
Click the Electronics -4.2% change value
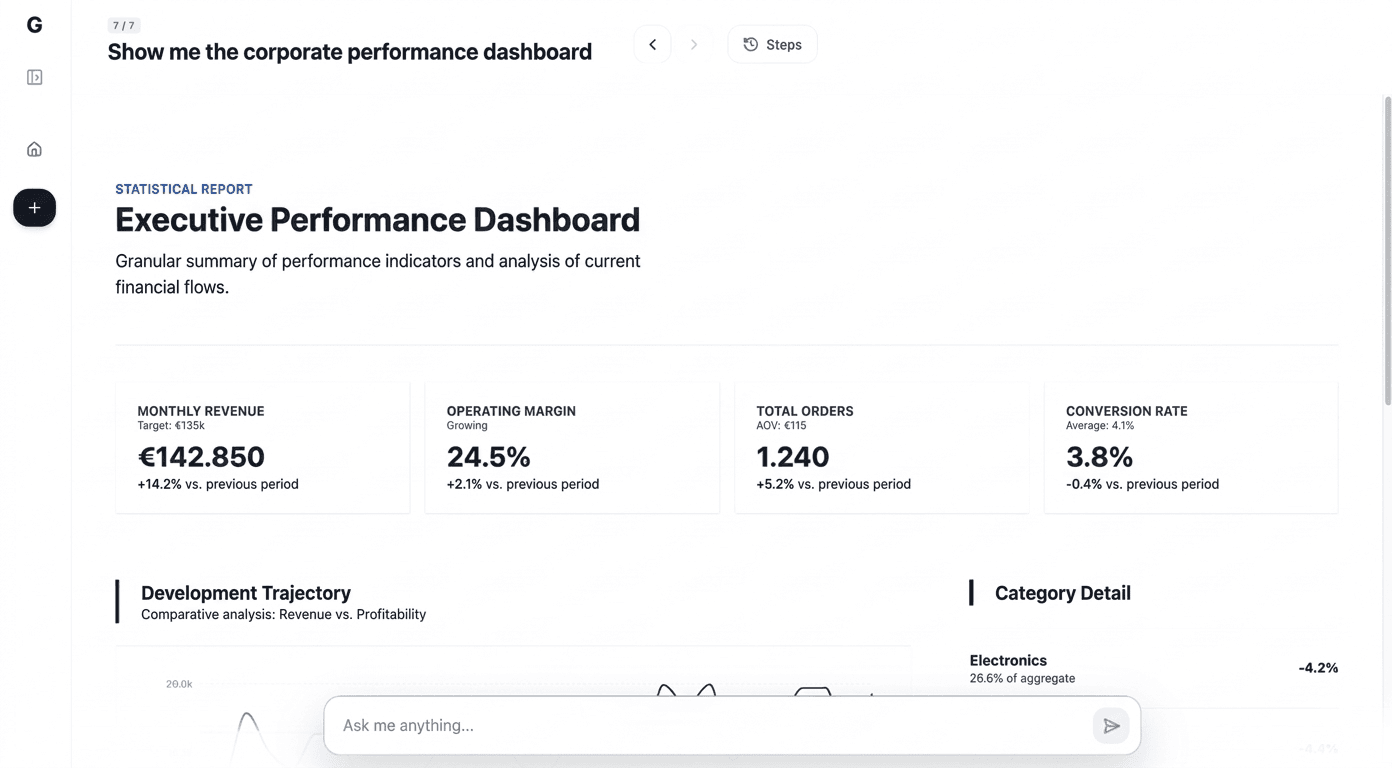pos(1317,668)
